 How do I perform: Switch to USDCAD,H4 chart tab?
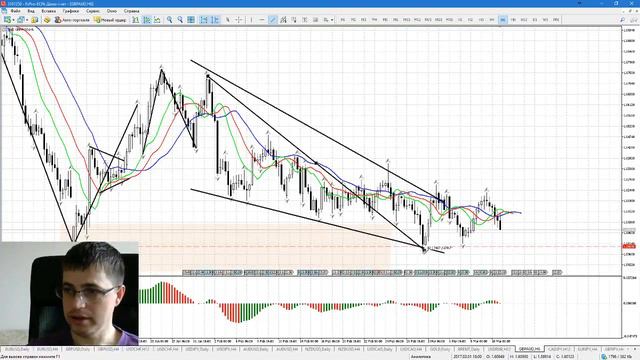[411, 349]
